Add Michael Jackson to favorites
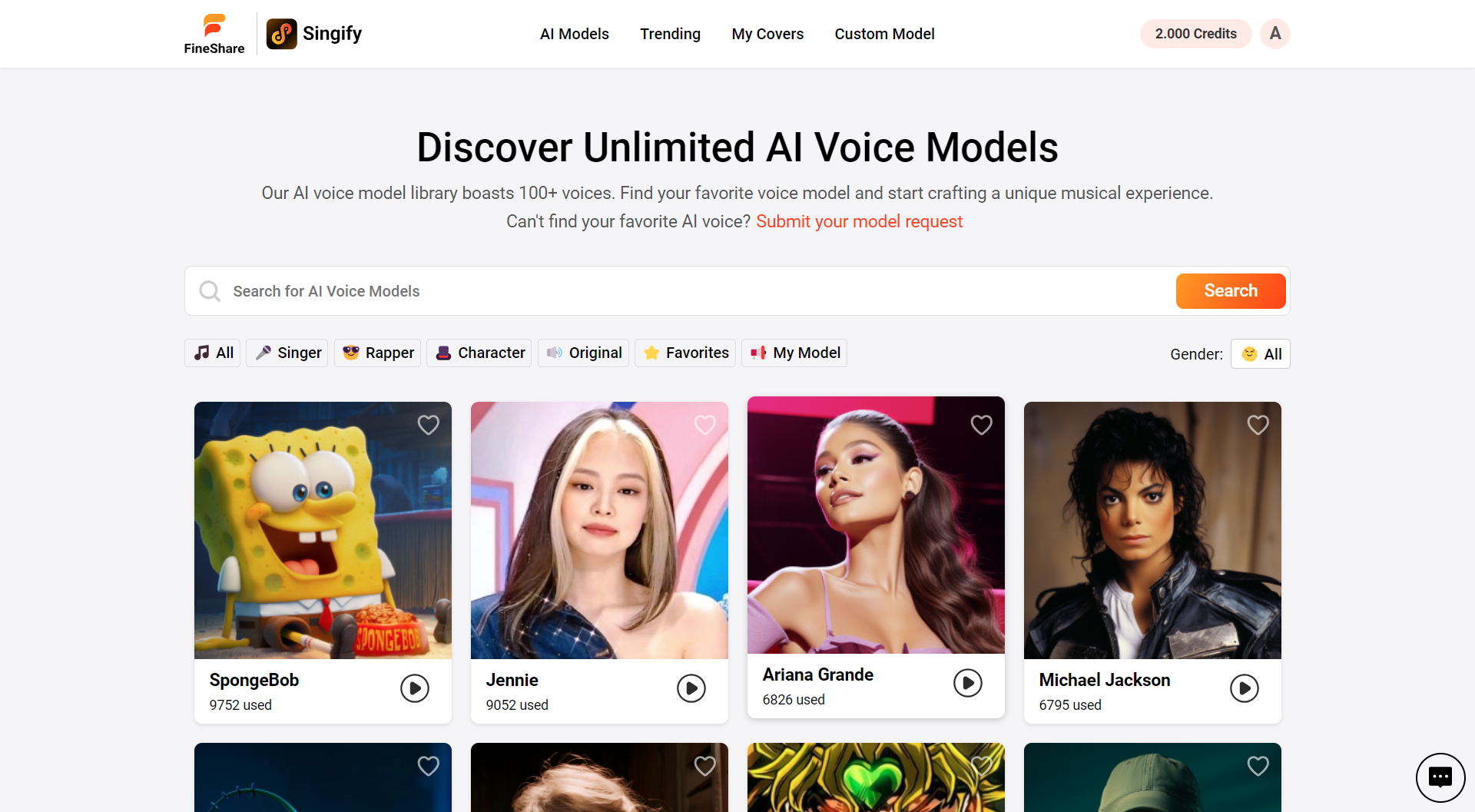The height and width of the screenshot is (812, 1475). coord(1258,425)
